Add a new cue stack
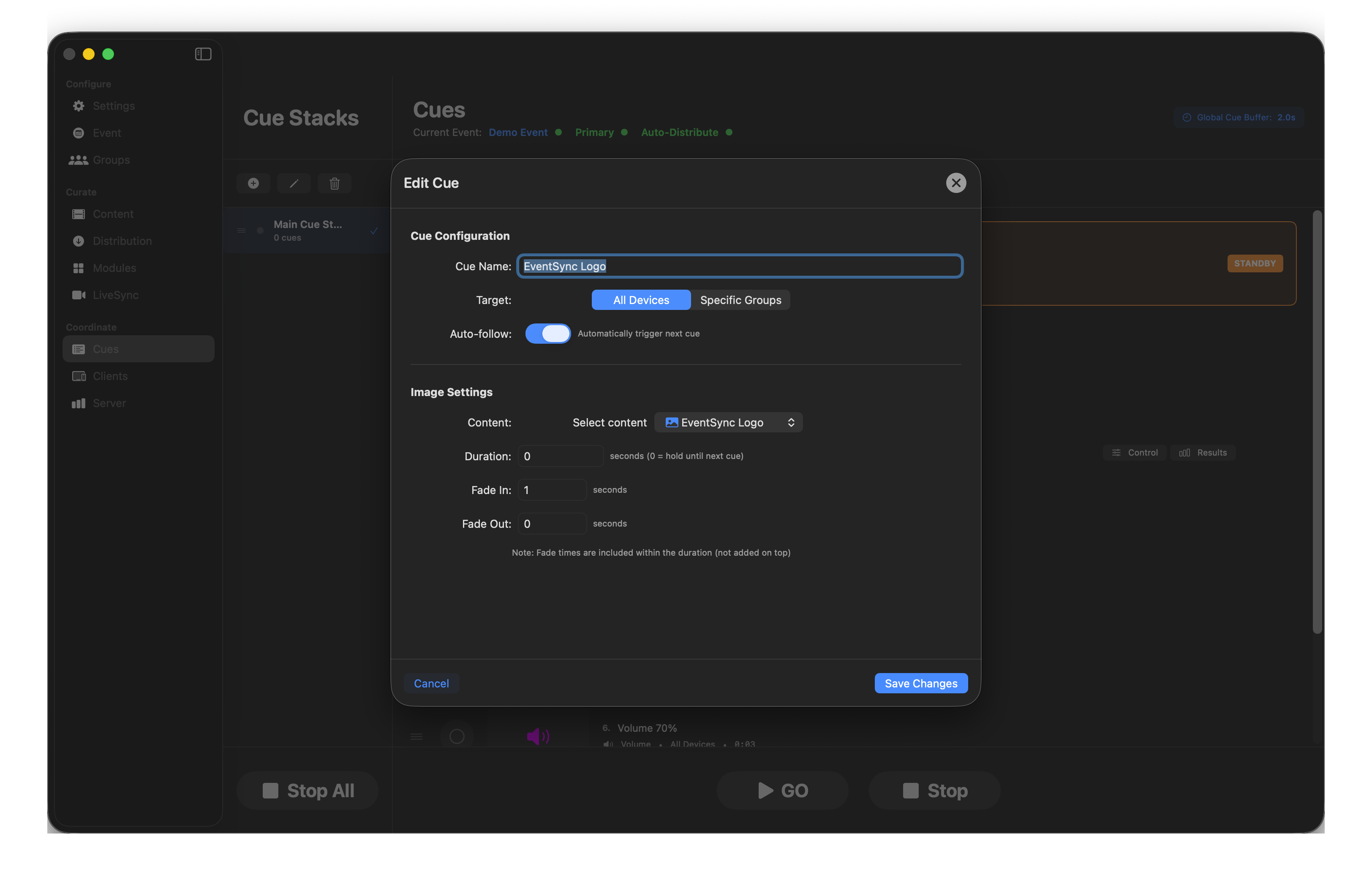 coord(253,183)
